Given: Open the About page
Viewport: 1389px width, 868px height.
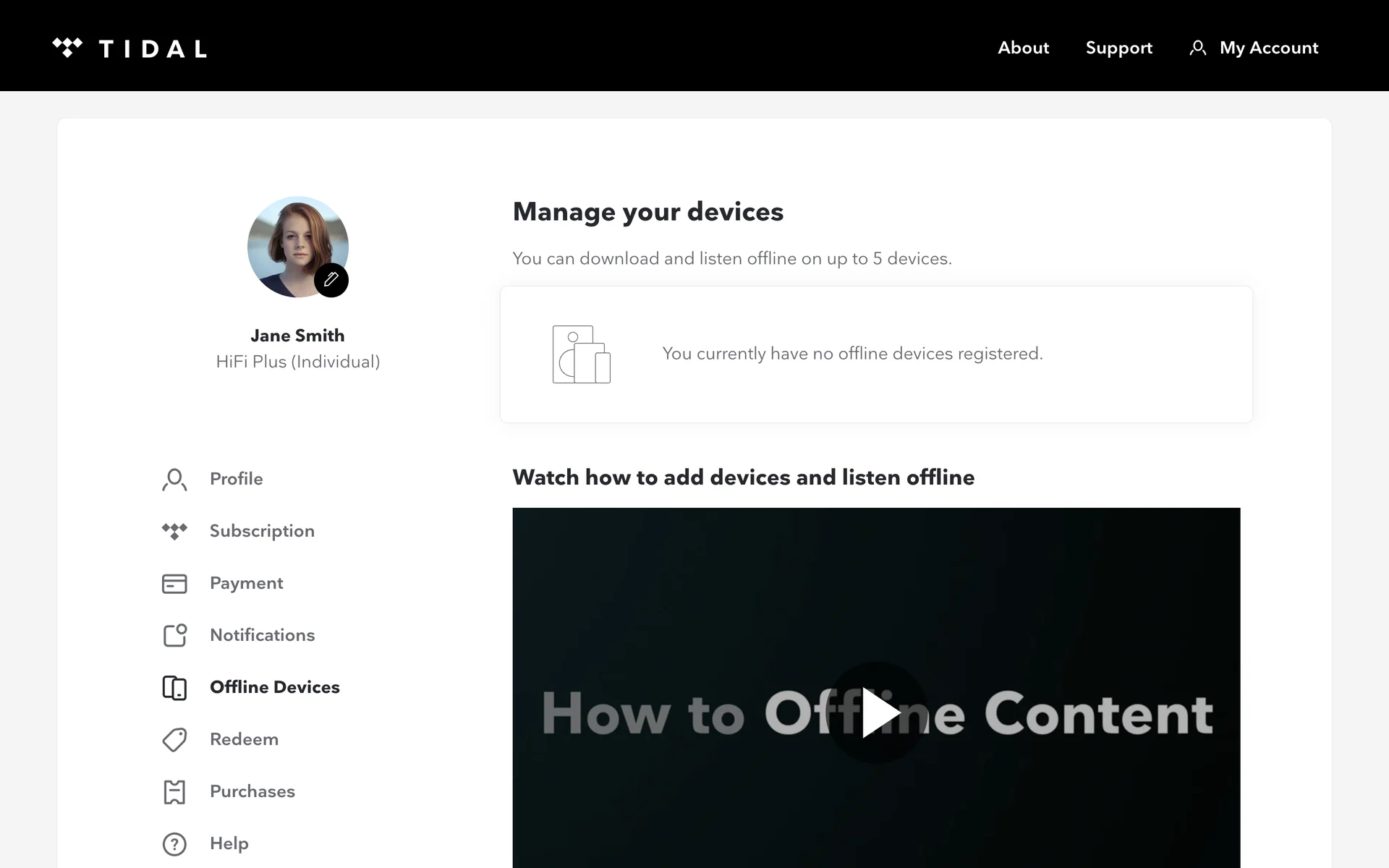Looking at the screenshot, I should 1023,48.
